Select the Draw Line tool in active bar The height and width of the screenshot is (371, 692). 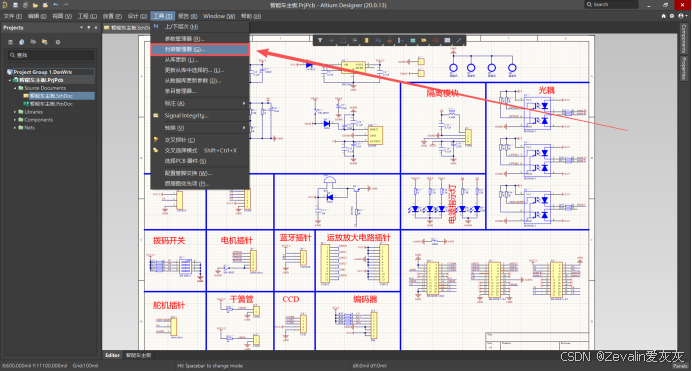pos(459,40)
